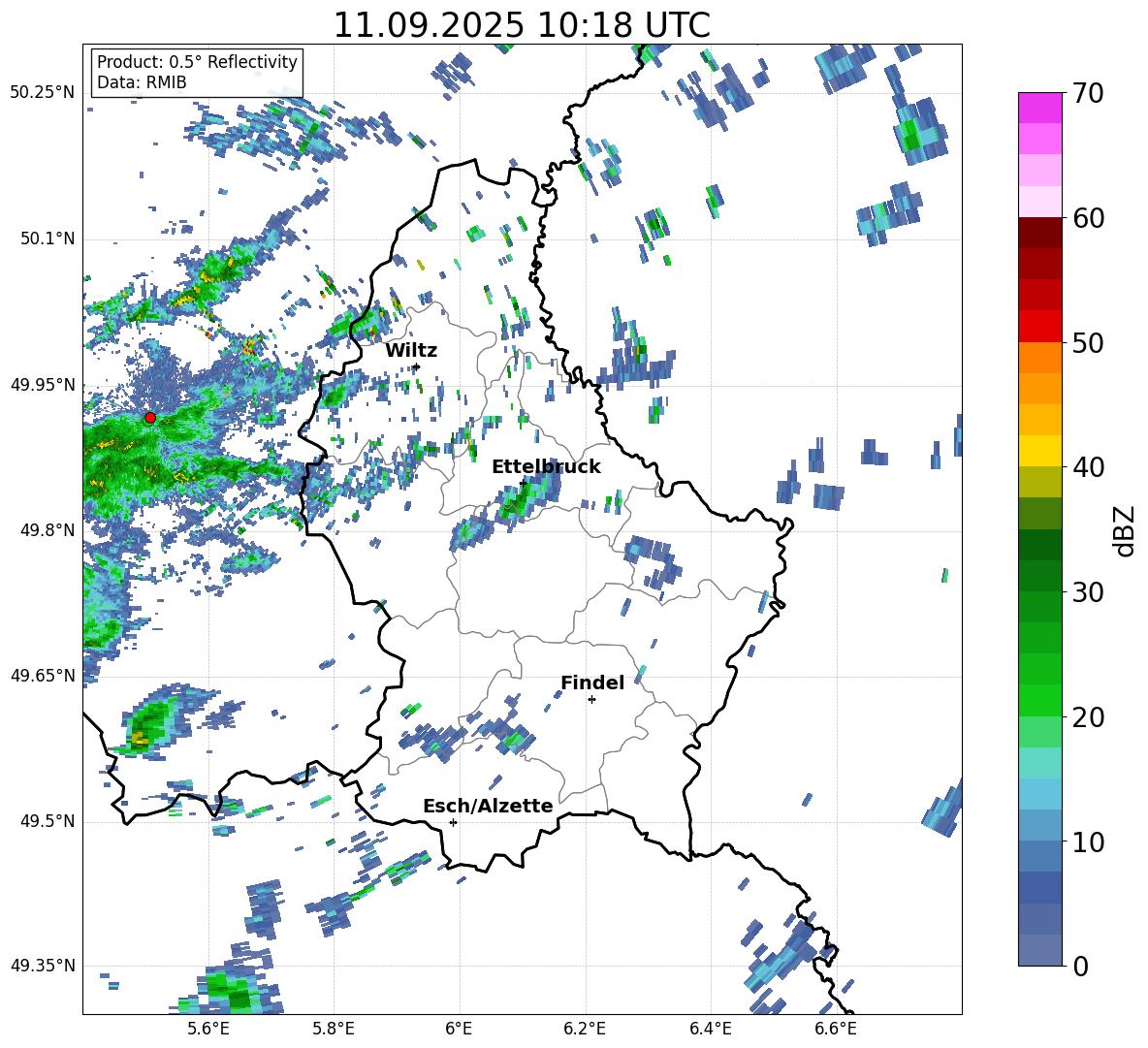The image size is (1148, 1048).
Task: Click the 5.6°E longitude label
Action: point(207,1029)
